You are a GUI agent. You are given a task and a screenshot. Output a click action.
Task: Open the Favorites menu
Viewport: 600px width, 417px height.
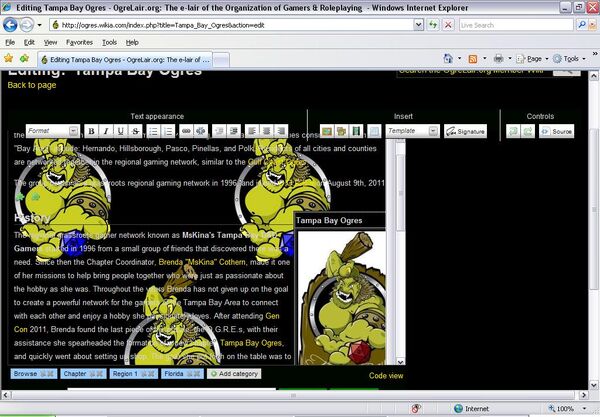point(79,42)
